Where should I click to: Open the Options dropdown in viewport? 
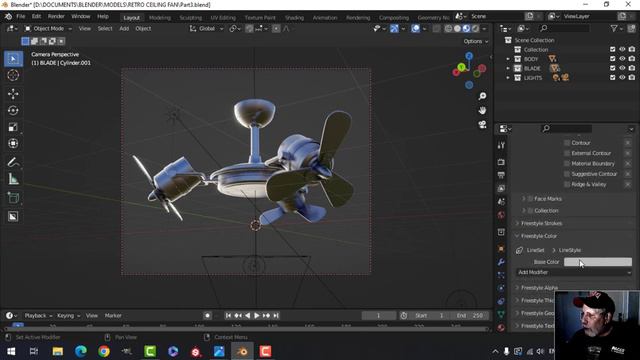[x=476, y=41]
